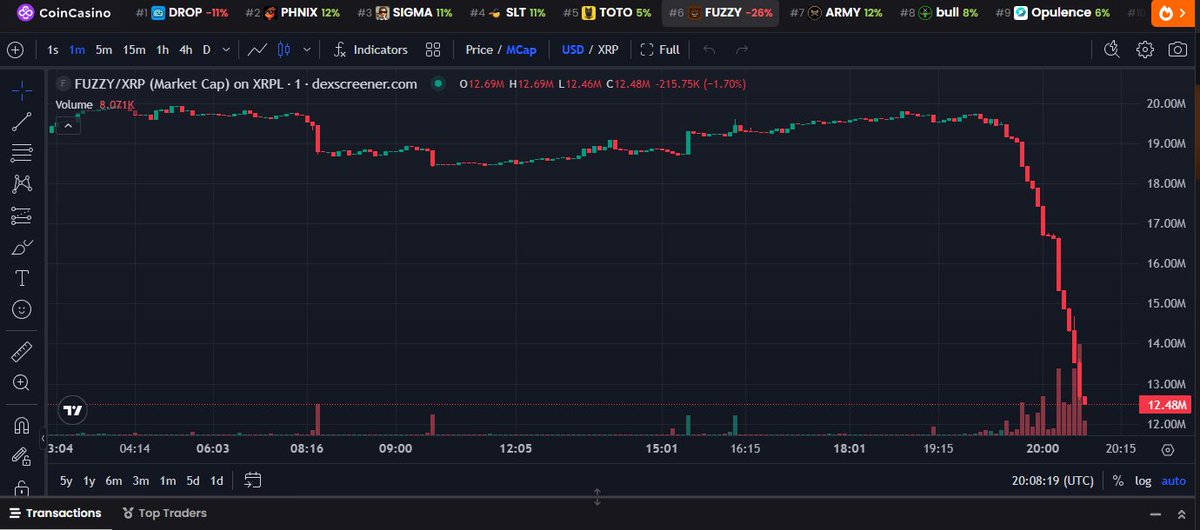
Task: Toggle auto scale mode
Action: click(x=1173, y=481)
